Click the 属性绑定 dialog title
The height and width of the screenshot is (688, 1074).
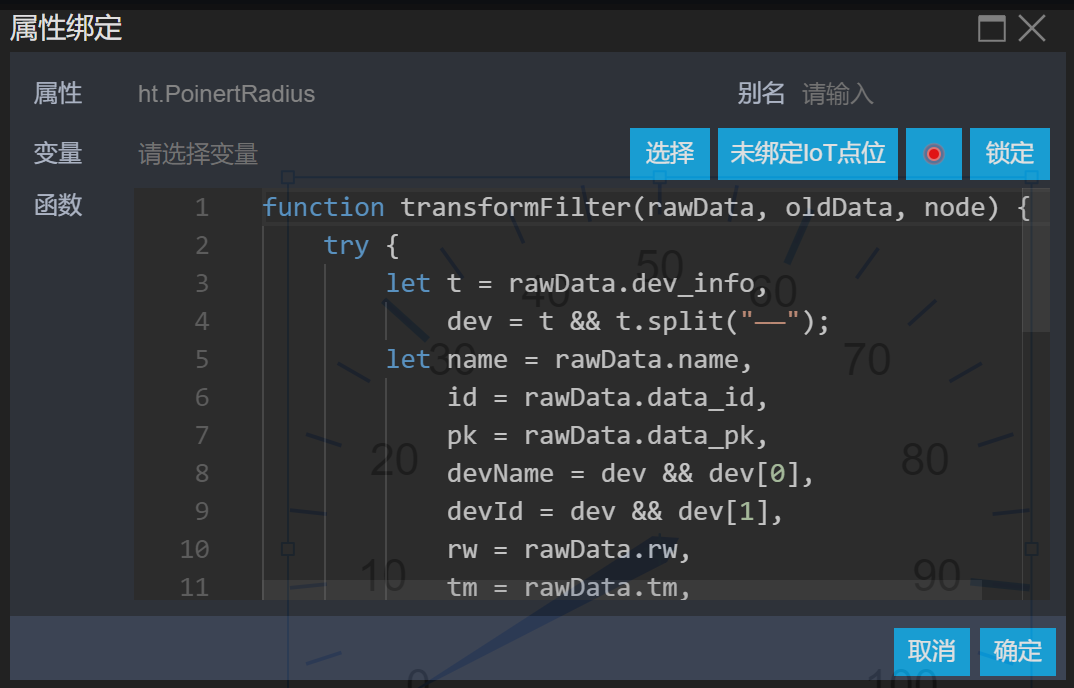66,28
